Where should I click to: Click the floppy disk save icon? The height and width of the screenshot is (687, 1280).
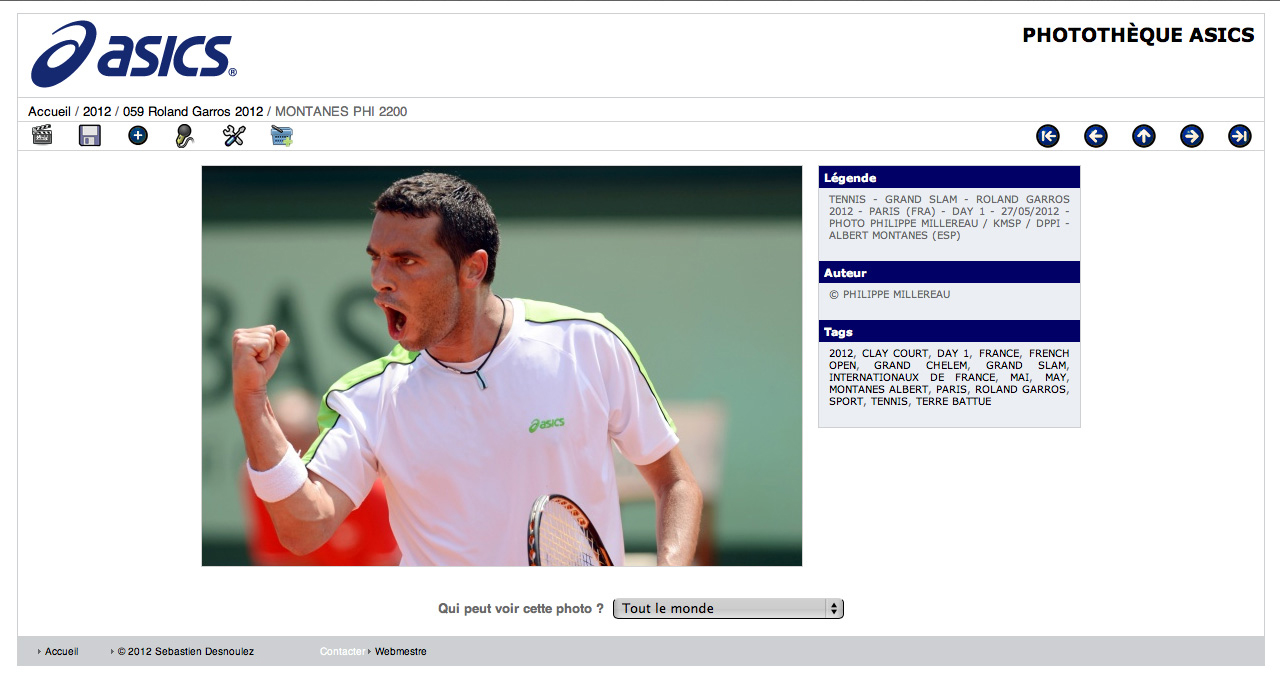pyautogui.click(x=90, y=135)
